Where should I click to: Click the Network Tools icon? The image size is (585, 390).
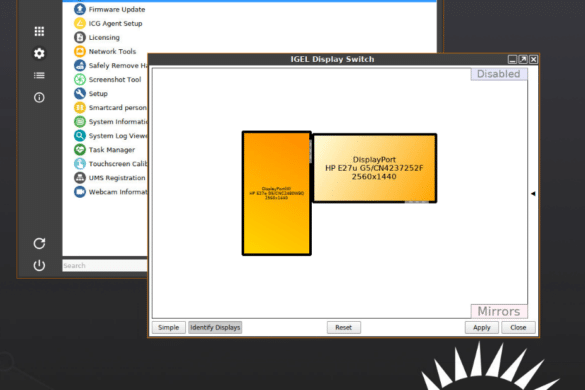coord(79,51)
